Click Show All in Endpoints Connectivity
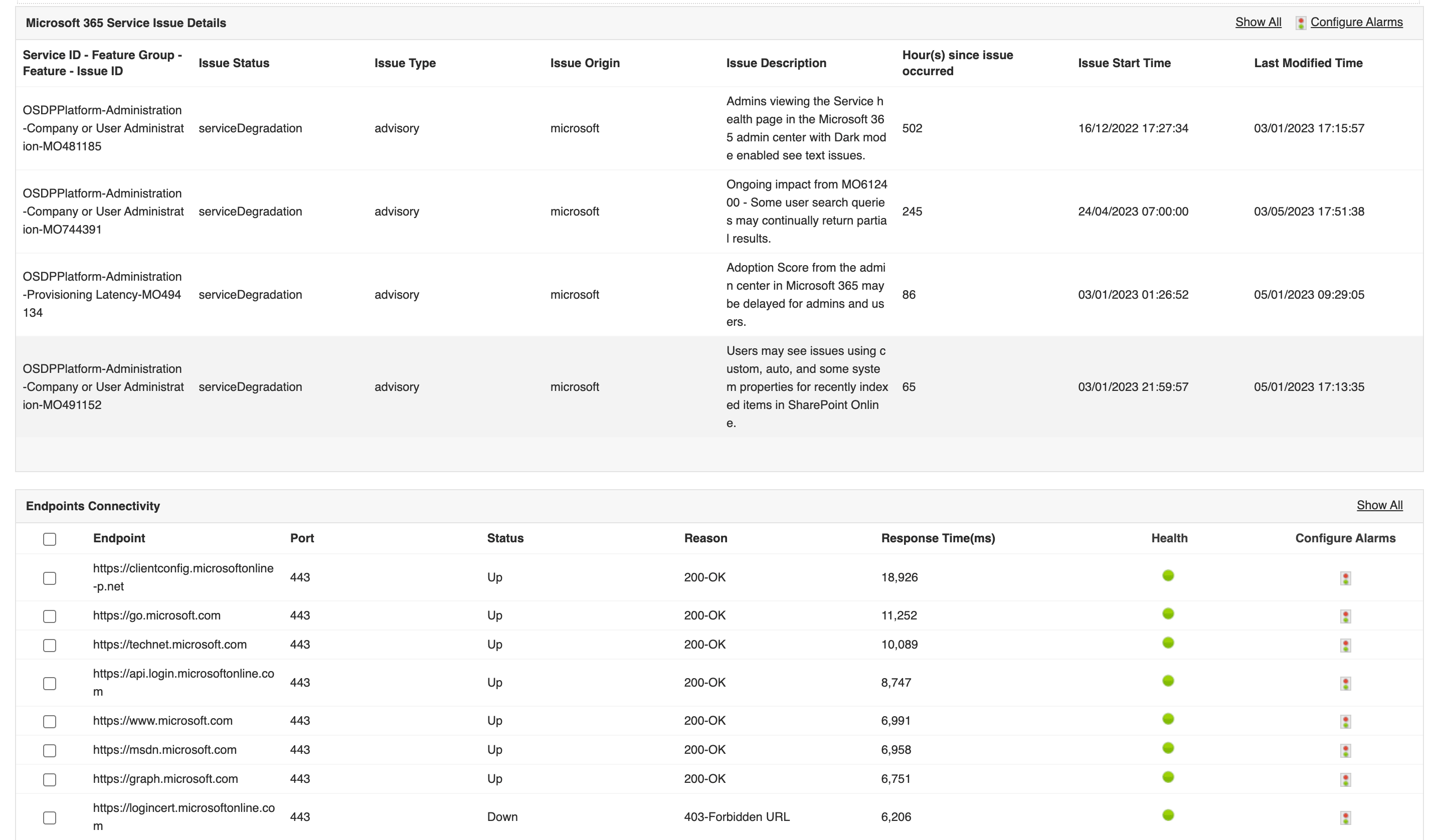 click(1380, 505)
